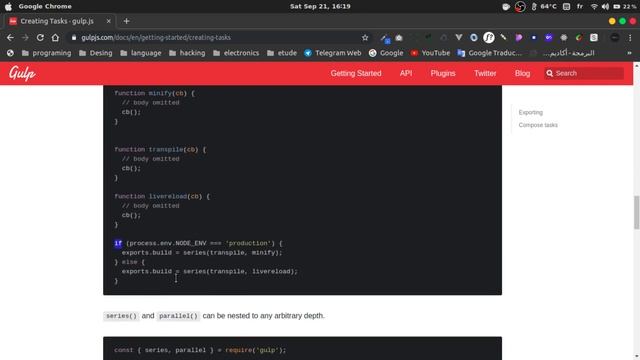Viewport: 640px width, 360px height.
Task: Open the purple arrow-shaped extension icon
Action: point(519,38)
